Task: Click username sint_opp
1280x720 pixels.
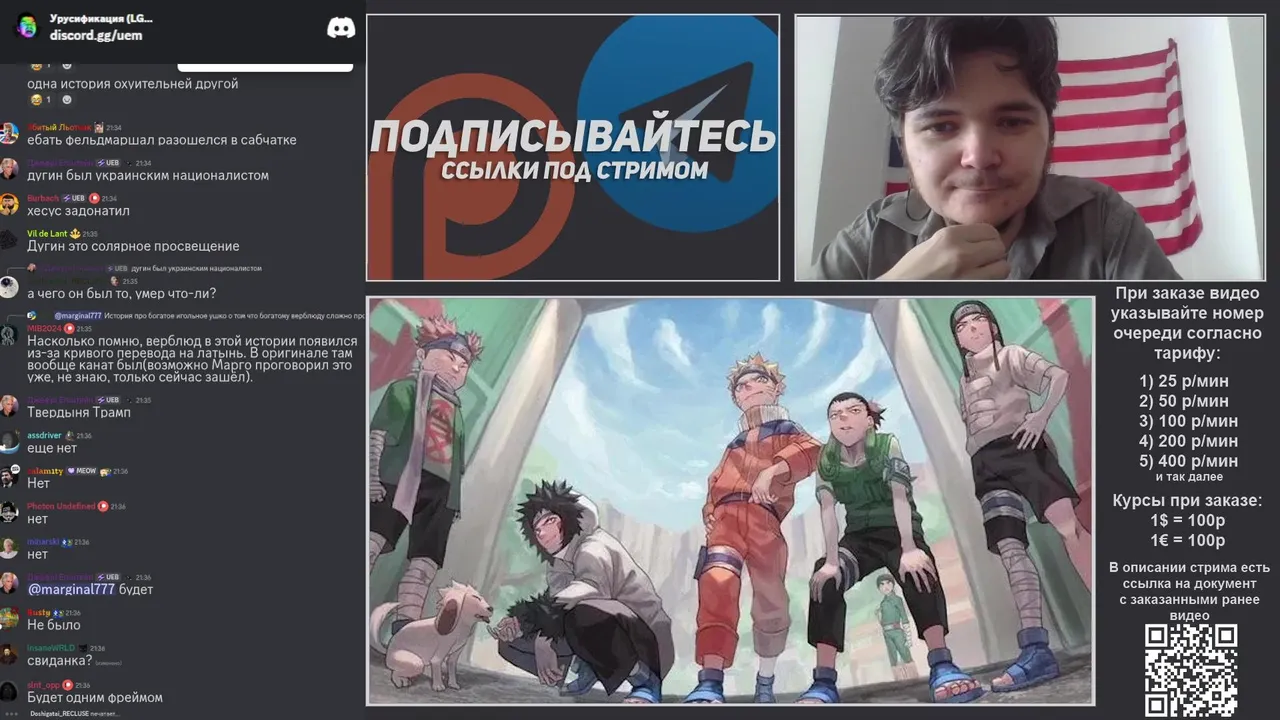Action: click(43, 685)
